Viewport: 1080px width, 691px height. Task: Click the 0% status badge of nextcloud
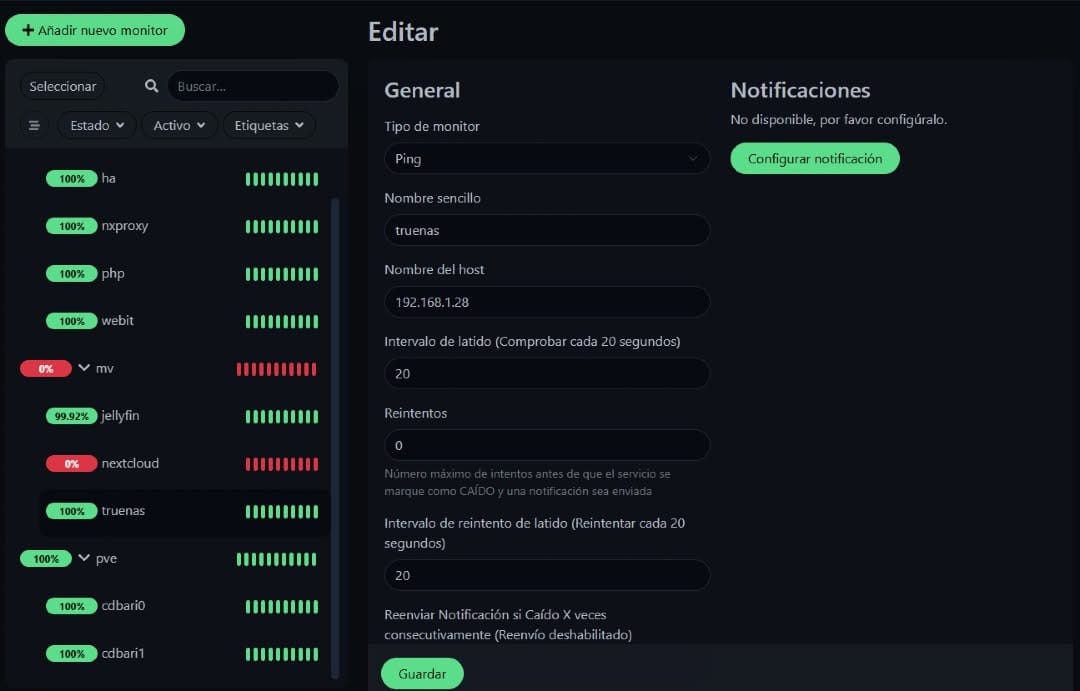[x=72, y=464]
